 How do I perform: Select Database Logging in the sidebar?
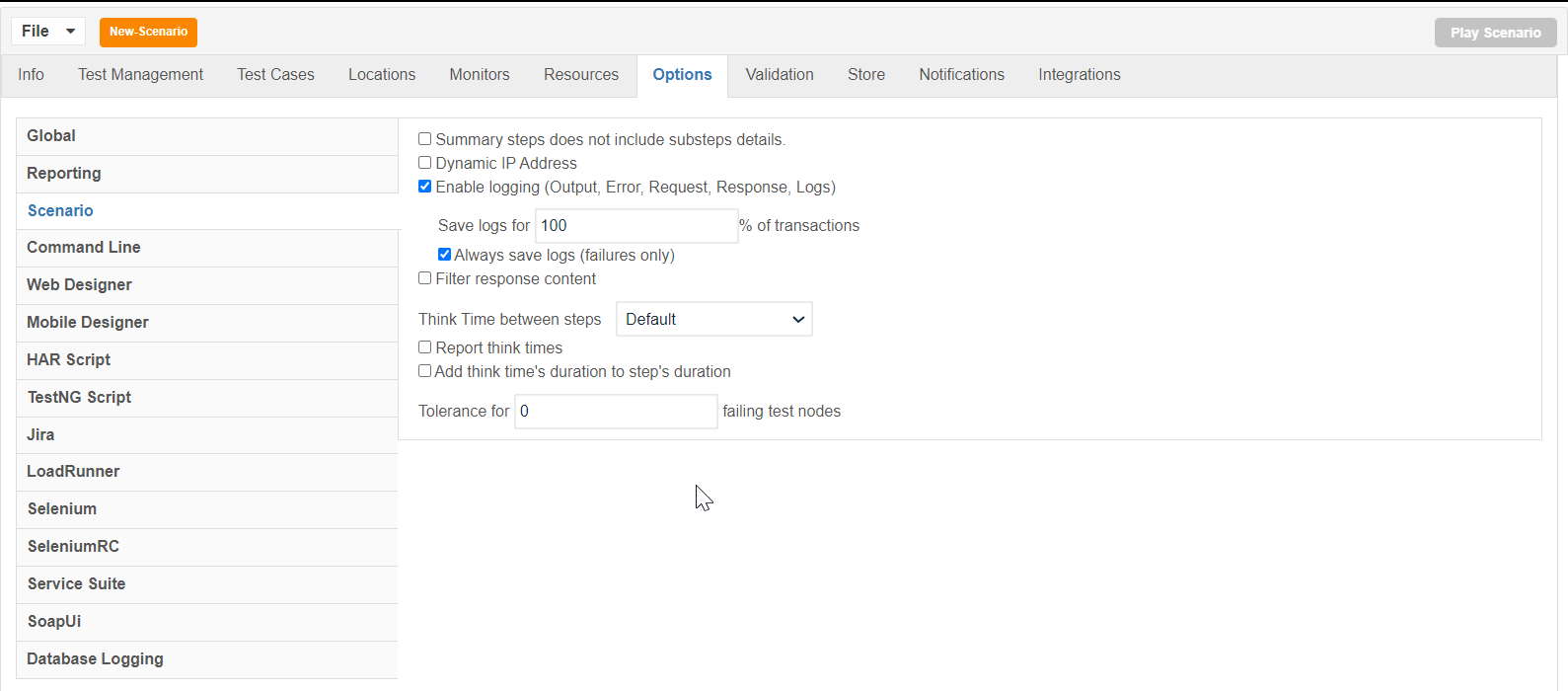tap(207, 659)
